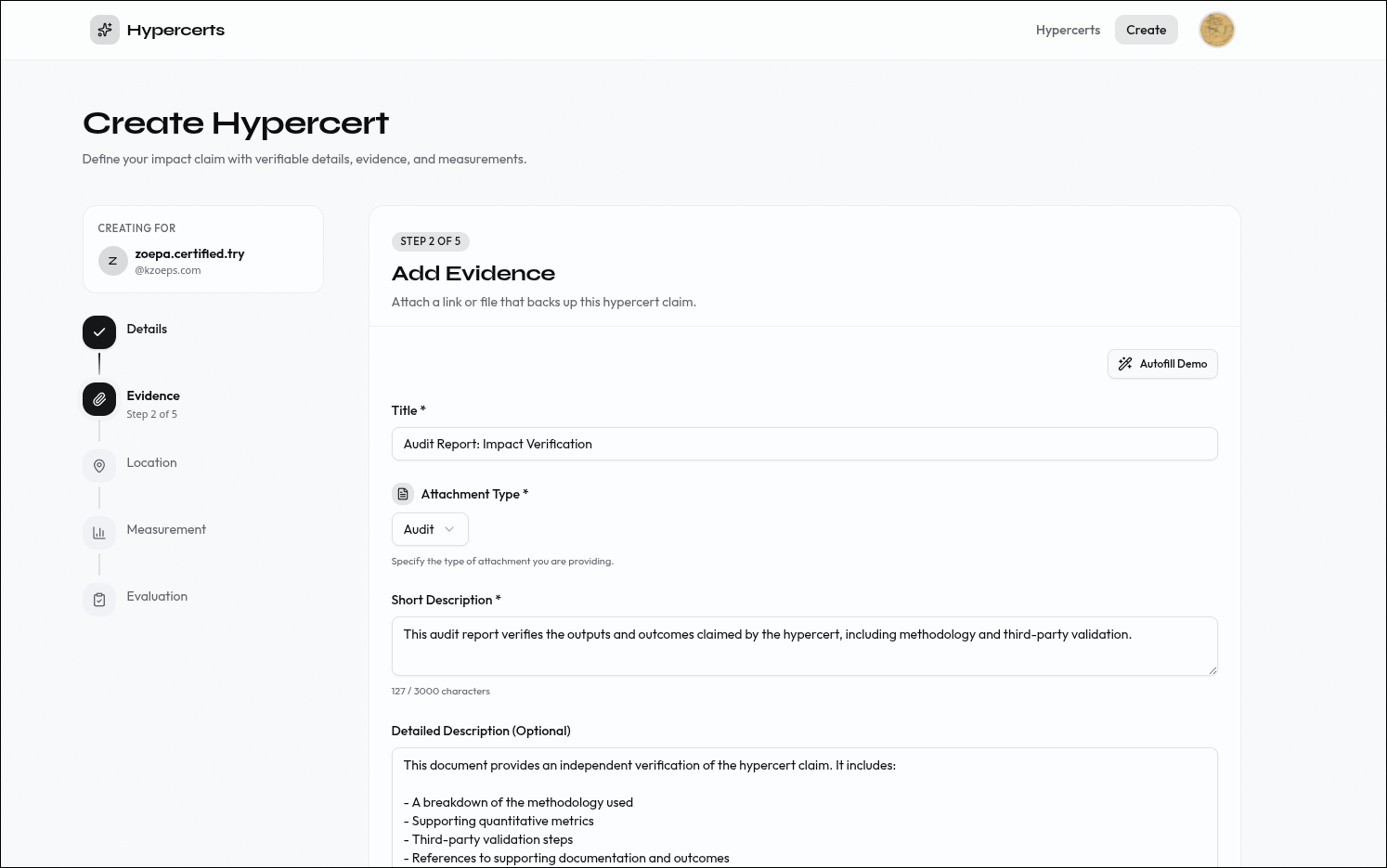Open the Evaluation clipboard step icon
The width and height of the screenshot is (1387, 868).
point(99,600)
